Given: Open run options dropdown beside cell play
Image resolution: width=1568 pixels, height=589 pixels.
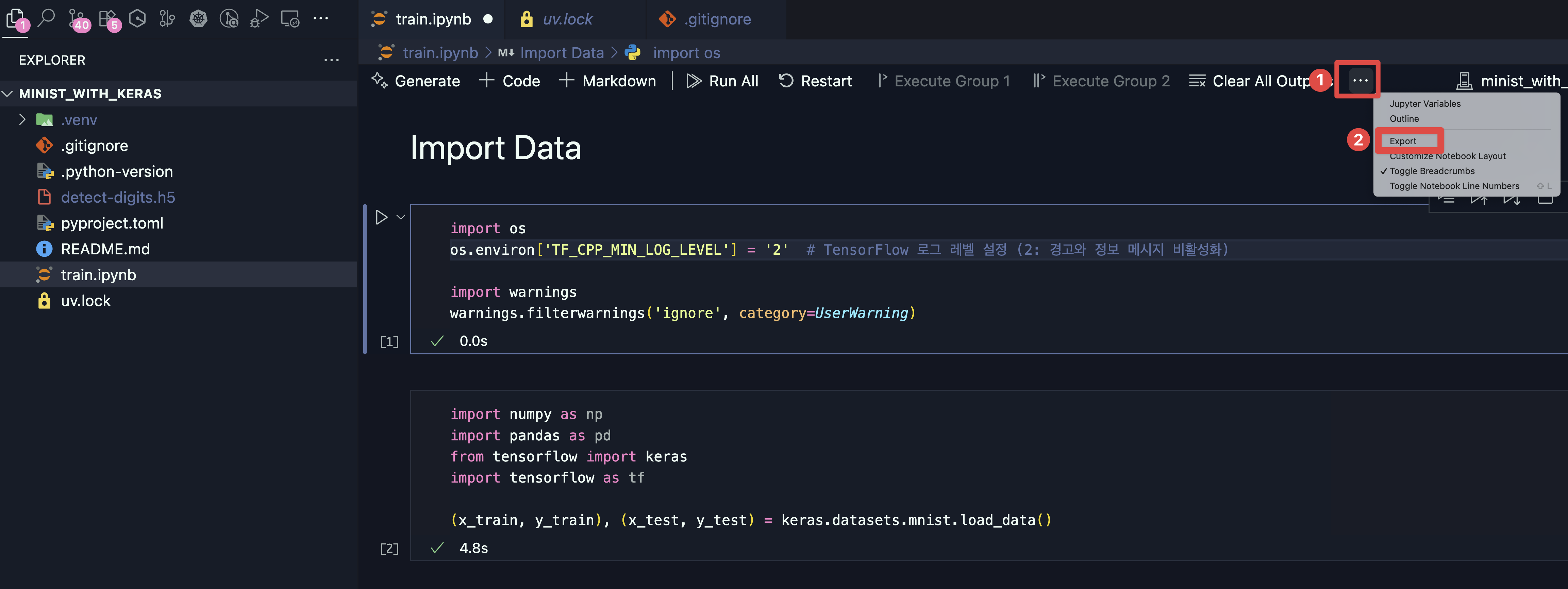Looking at the screenshot, I should pos(401,217).
